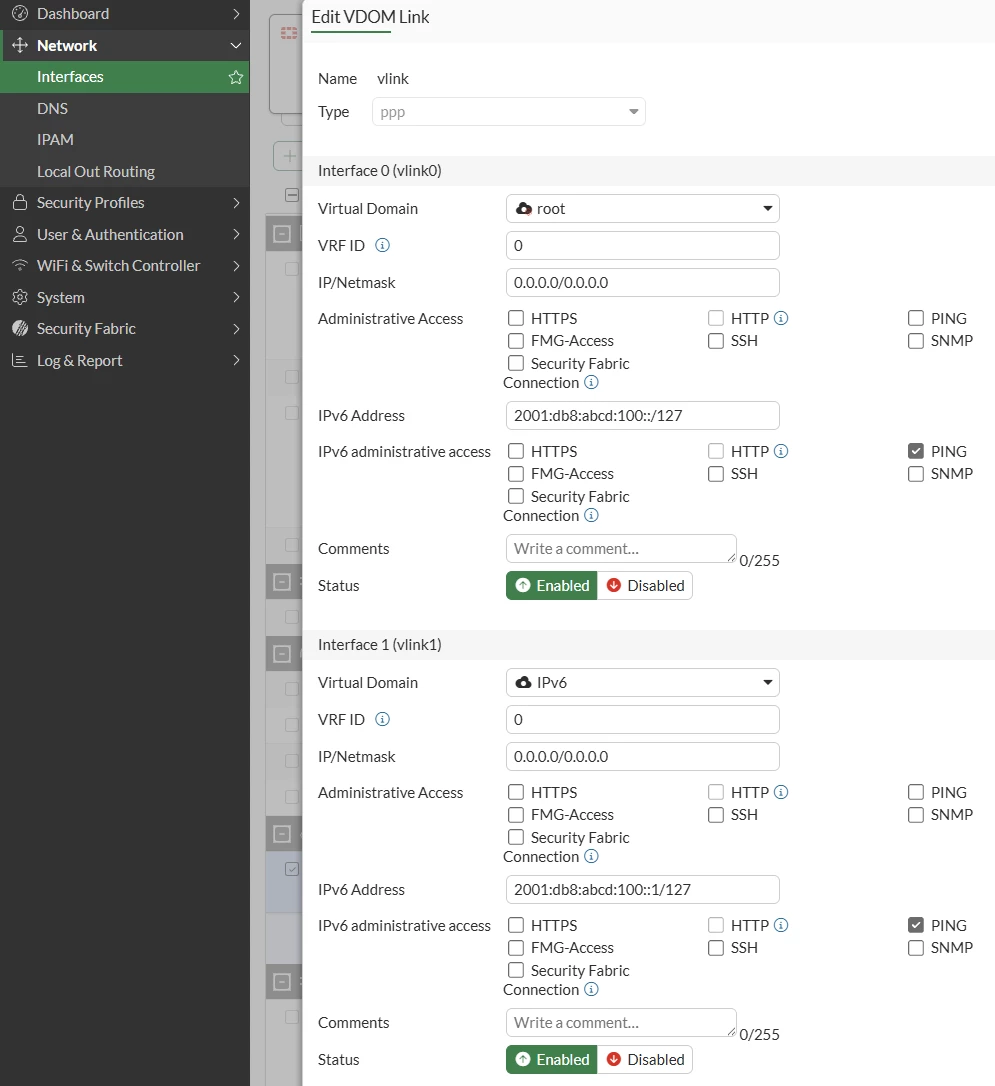Expand the Security Profiles chevron
This screenshot has height=1086, width=995.
tap(235, 202)
